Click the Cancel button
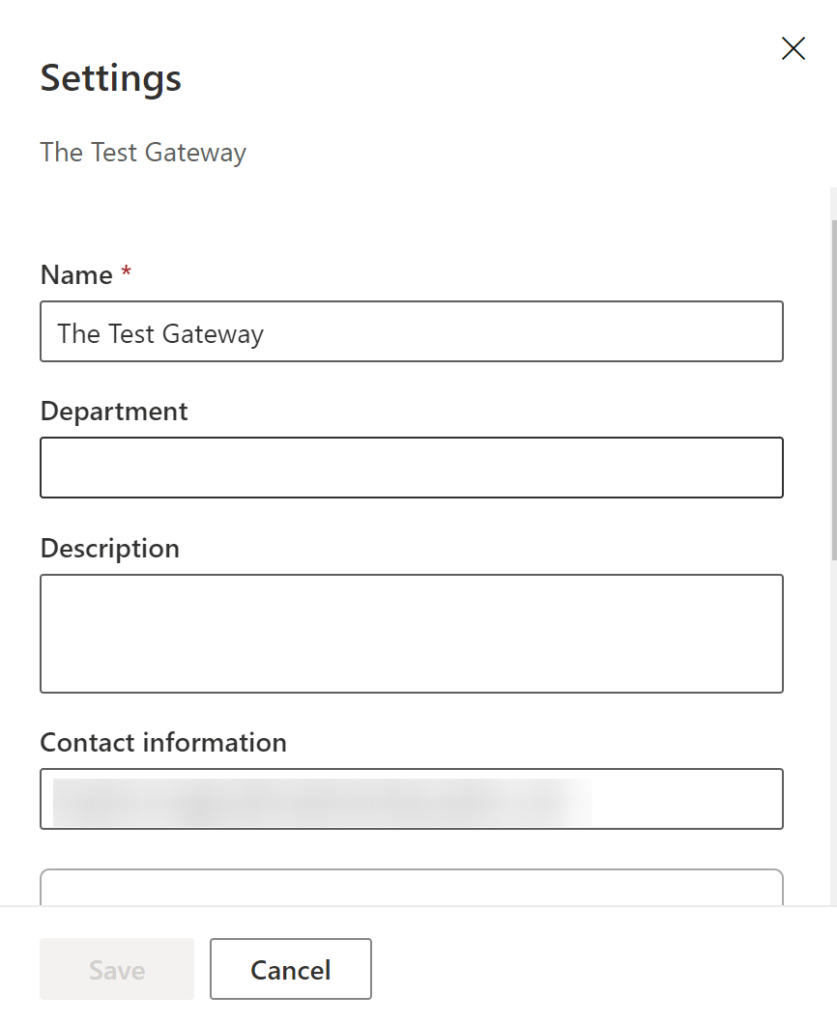Screen dimensions: 837x1024 coord(290,968)
